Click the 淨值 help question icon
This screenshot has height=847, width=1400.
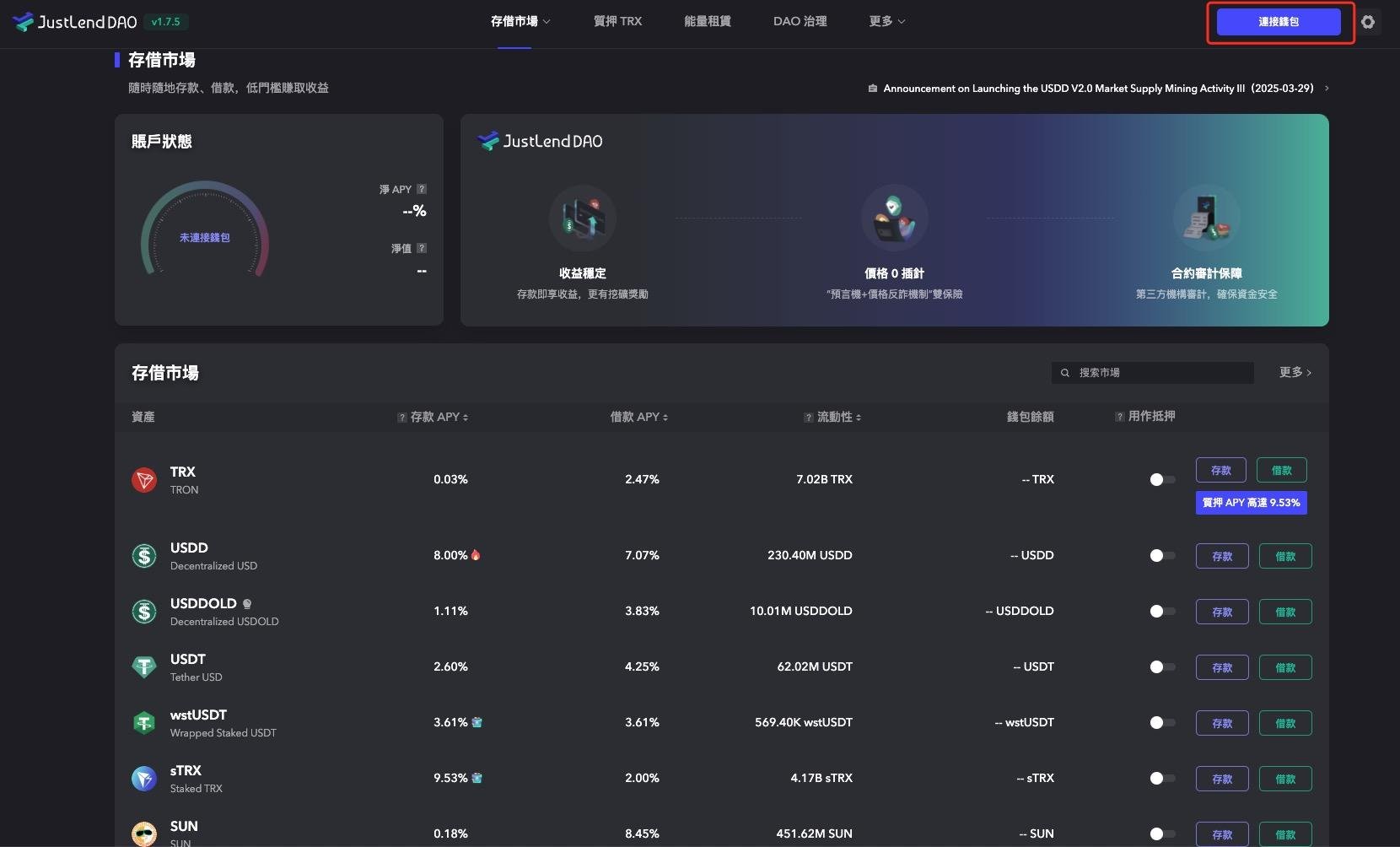tap(422, 248)
